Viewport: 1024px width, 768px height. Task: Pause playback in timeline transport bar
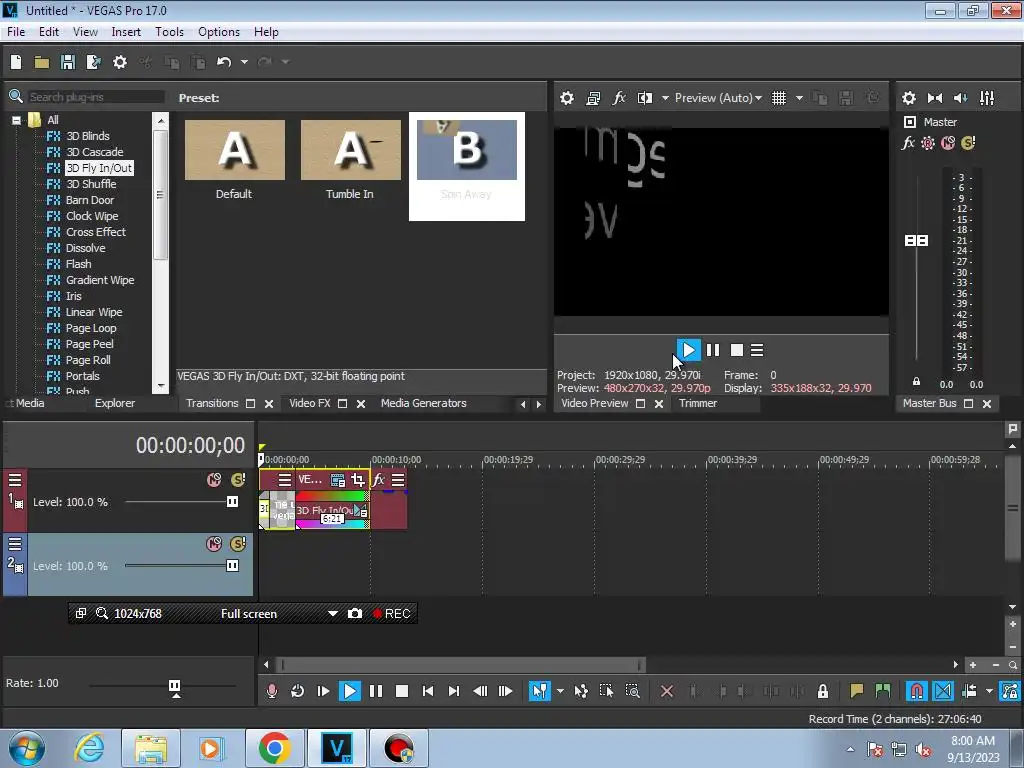[x=376, y=691]
